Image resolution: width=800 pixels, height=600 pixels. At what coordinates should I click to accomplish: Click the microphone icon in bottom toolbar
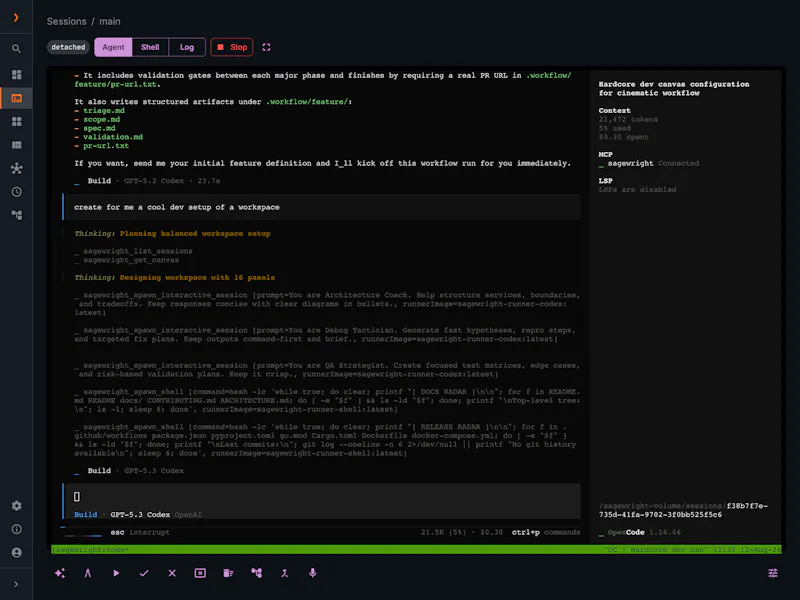click(x=312, y=573)
